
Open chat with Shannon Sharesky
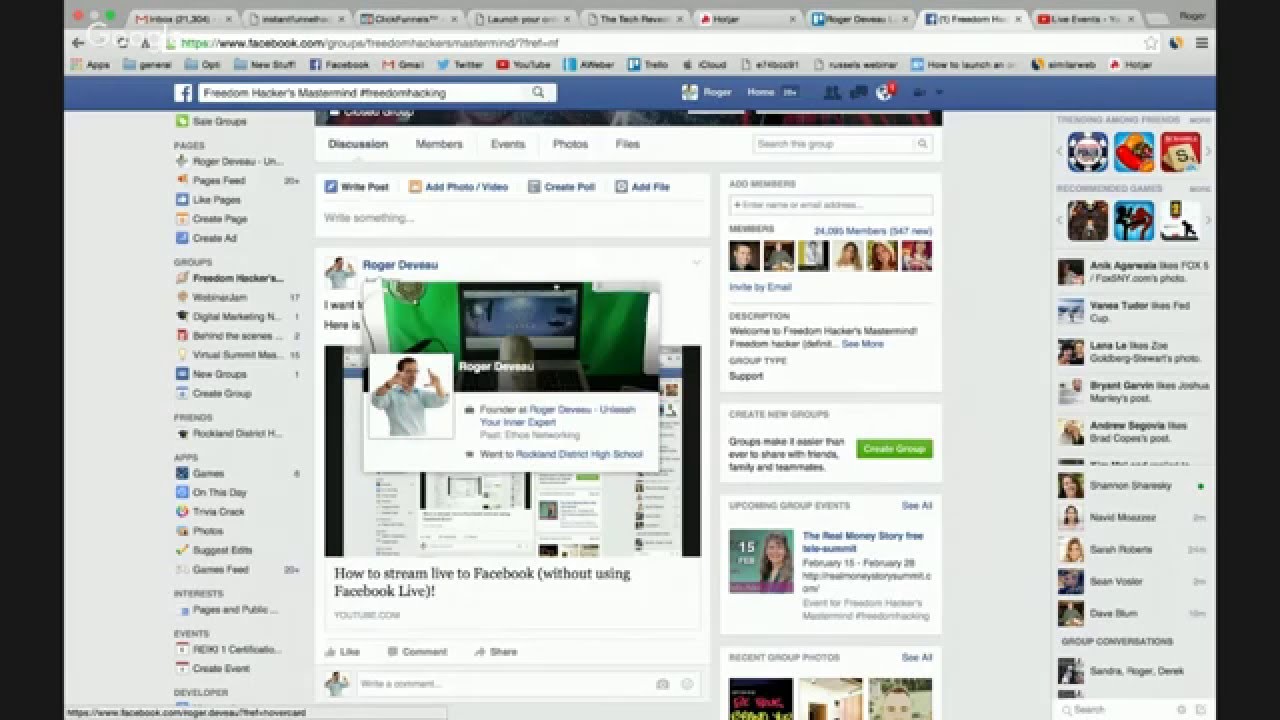1132,486
